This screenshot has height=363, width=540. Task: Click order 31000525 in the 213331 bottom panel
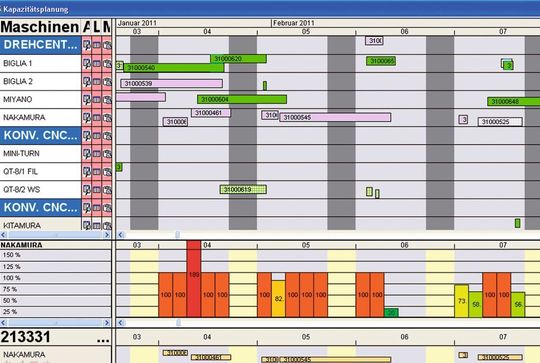pos(500,357)
